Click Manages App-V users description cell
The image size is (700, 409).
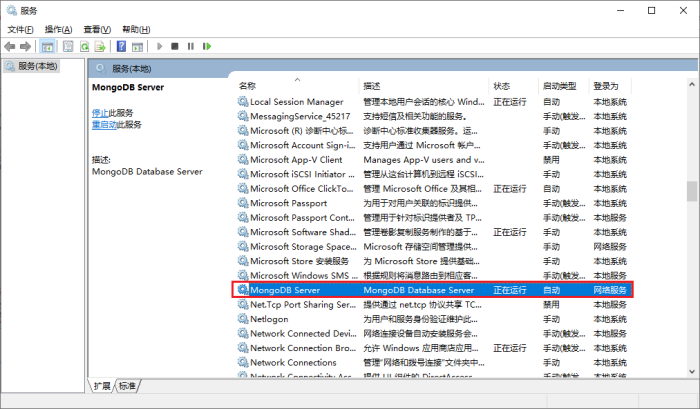(424, 159)
